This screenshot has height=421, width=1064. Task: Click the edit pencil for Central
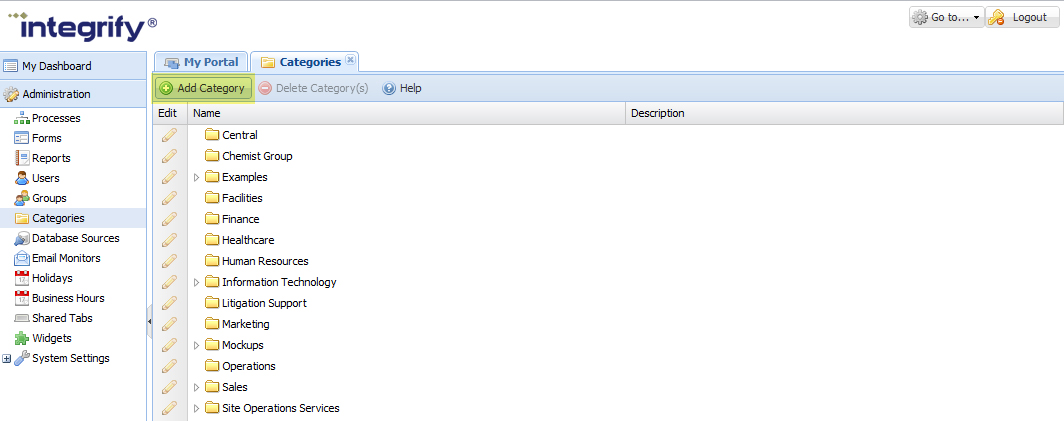[170, 135]
